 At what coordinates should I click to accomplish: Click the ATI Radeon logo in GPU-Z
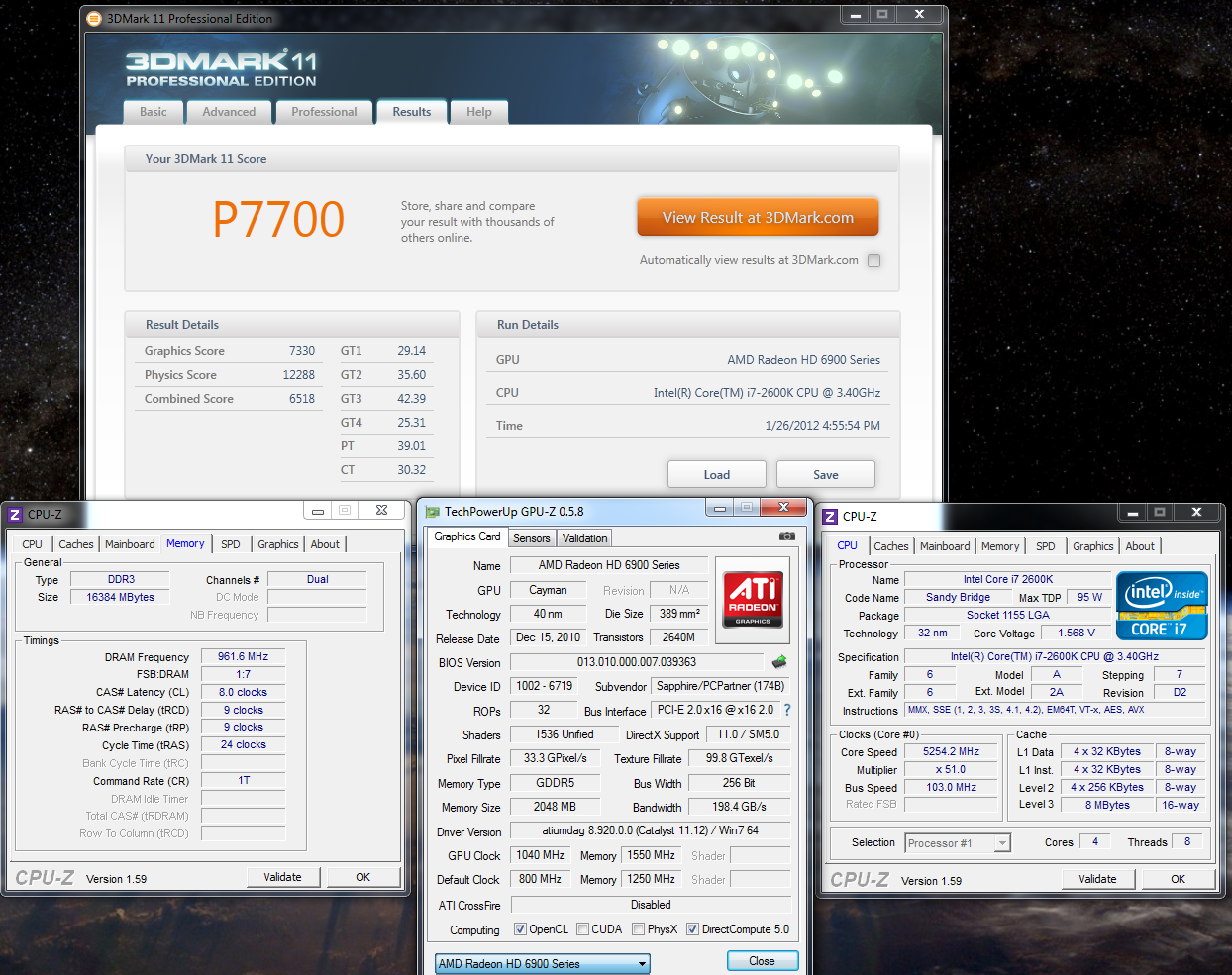click(x=754, y=600)
